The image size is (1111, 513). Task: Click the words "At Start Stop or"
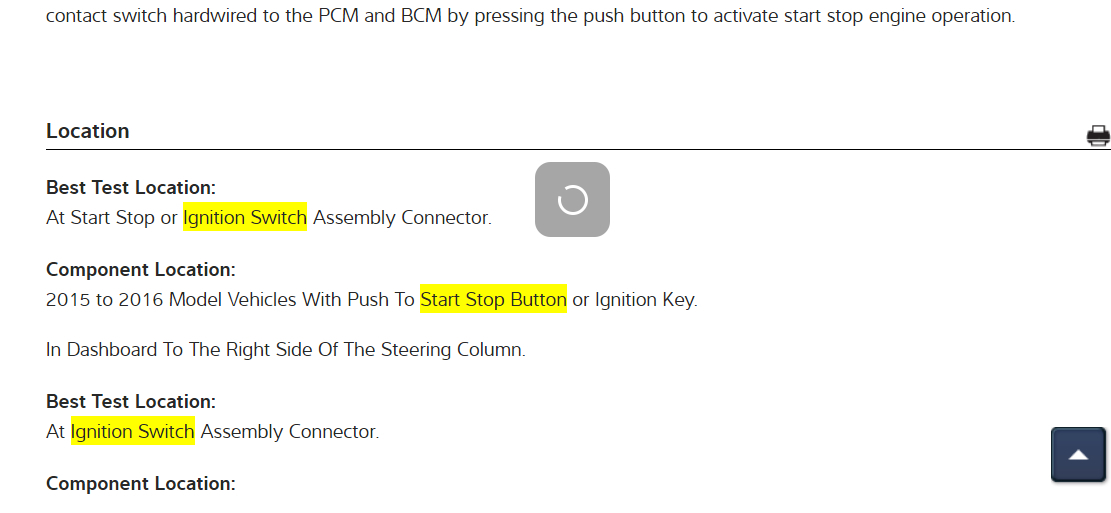111,218
